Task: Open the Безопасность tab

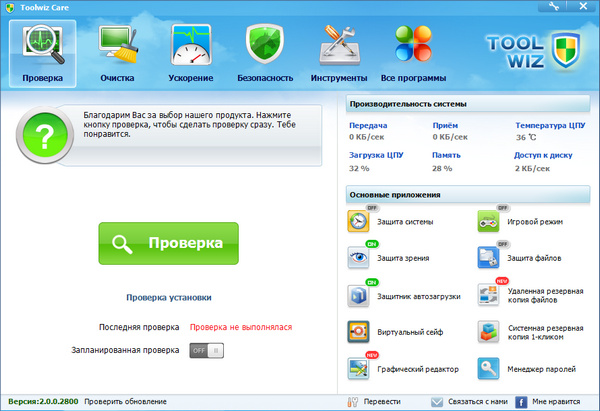Action: click(265, 53)
